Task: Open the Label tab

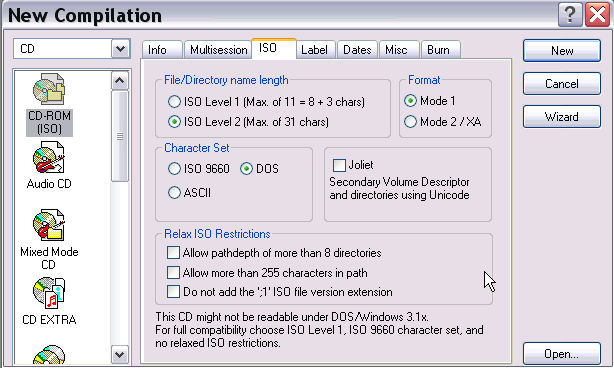Action: pyautogui.click(x=316, y=50)
